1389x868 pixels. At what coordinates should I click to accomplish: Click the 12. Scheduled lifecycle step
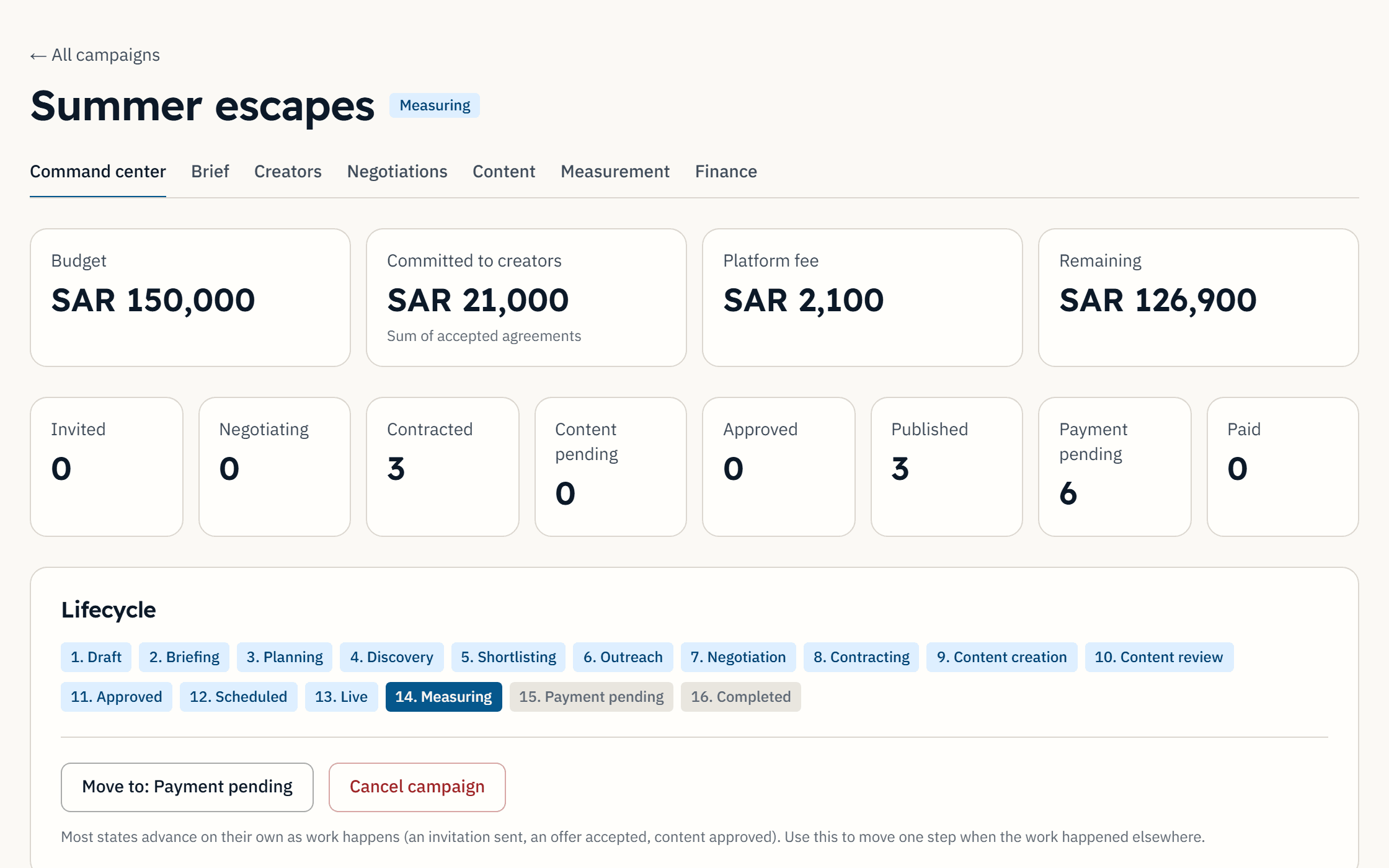click(x=239, y=697)
